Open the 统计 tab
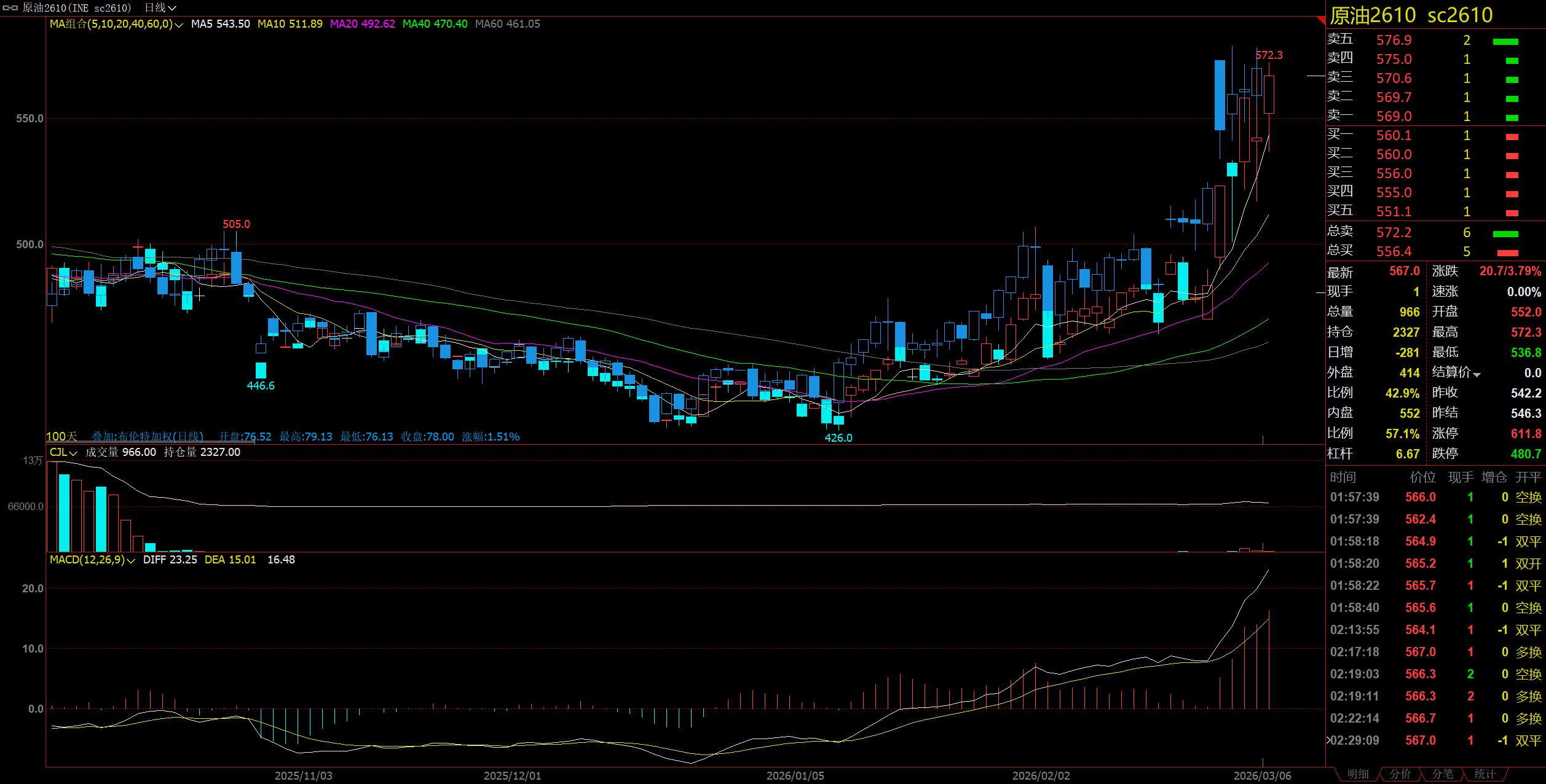The height and width of the screenshot is (784, 1546). pos(1485,774)
